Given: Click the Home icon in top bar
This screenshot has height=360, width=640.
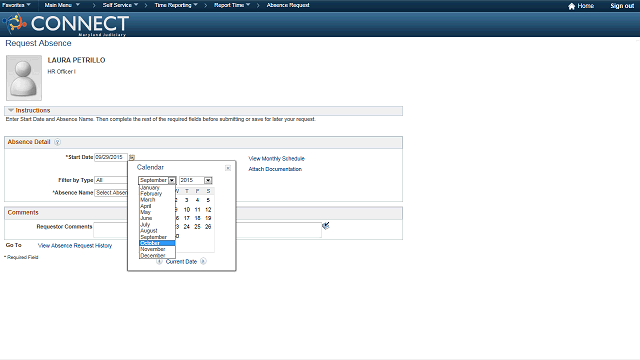Looking at the screenshot, I should [x=571, y=6].
